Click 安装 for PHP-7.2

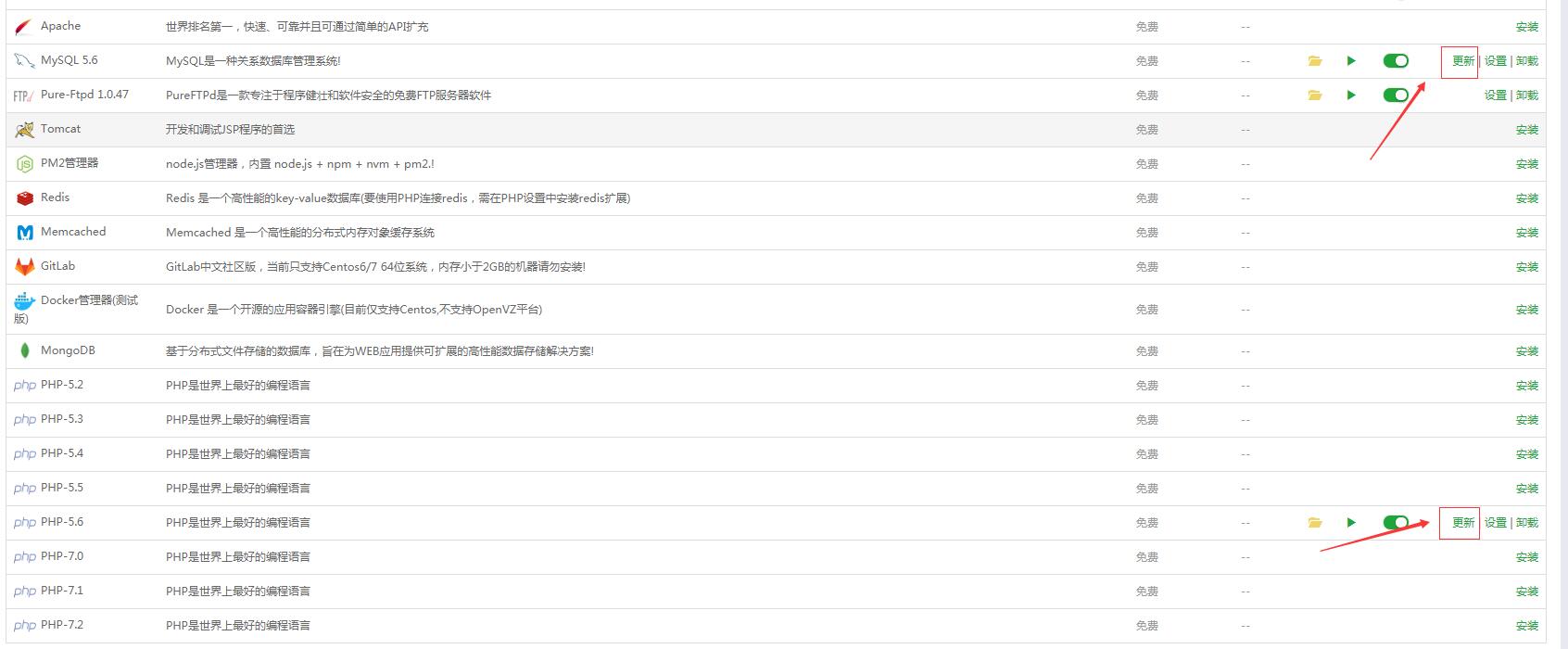pos(1527,626)
